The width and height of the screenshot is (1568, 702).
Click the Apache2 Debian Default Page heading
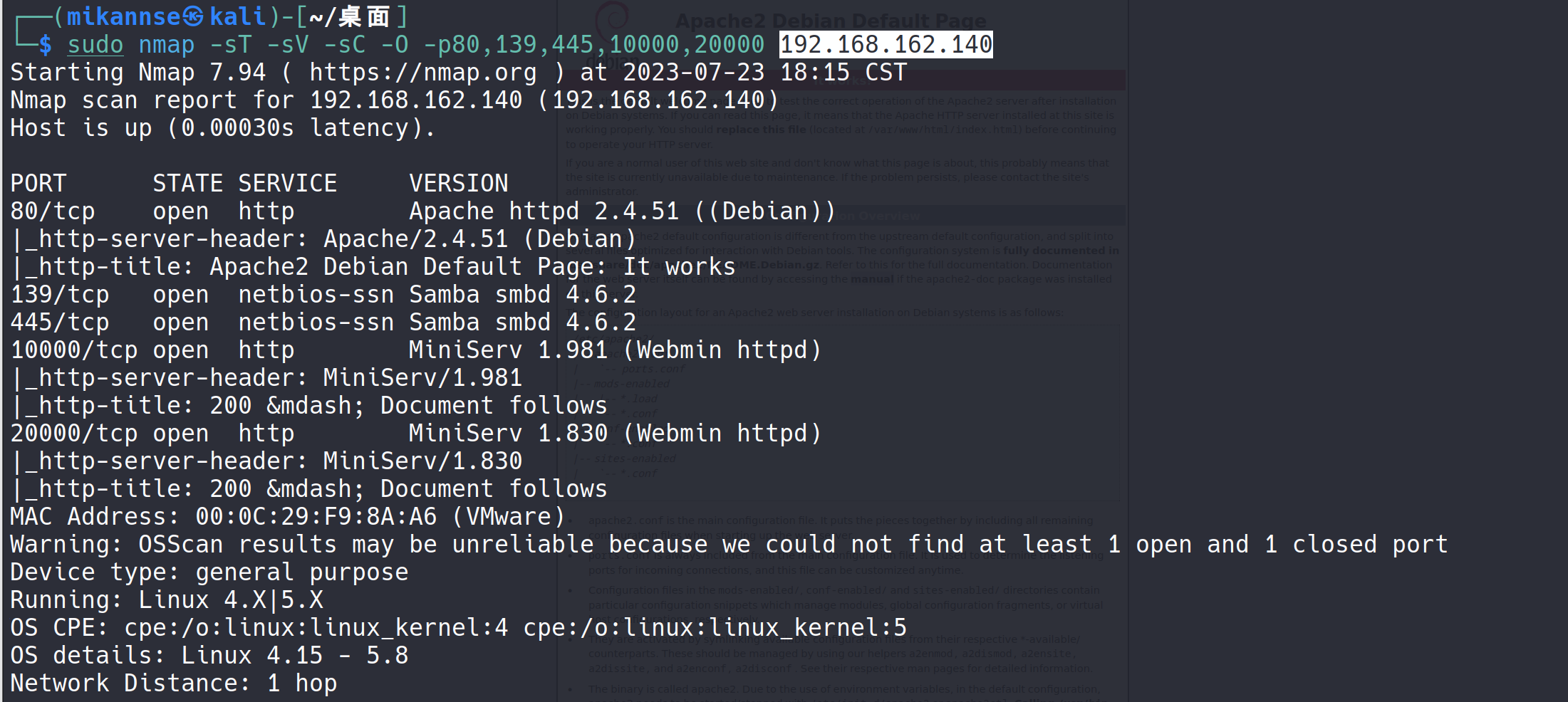coord(831,21)
